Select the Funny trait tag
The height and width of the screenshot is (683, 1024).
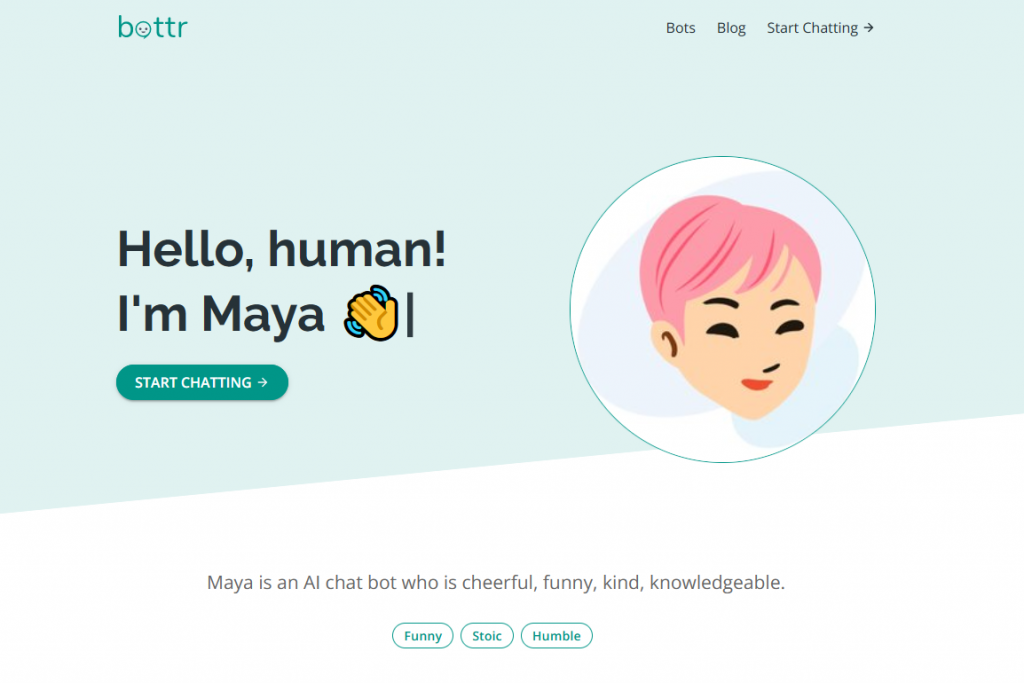pyautogui.click(x=423, y=636)
